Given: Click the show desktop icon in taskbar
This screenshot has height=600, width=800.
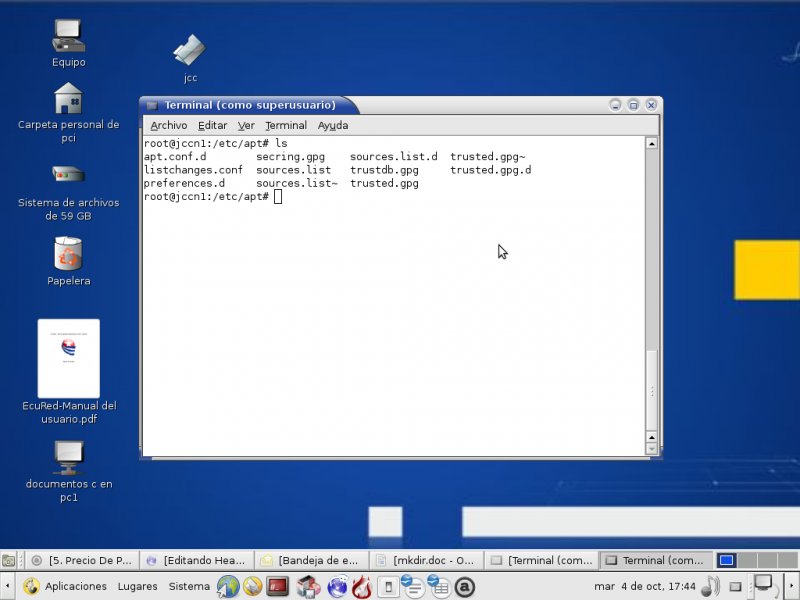Looking at the screenshot, I should click(8, 561).
